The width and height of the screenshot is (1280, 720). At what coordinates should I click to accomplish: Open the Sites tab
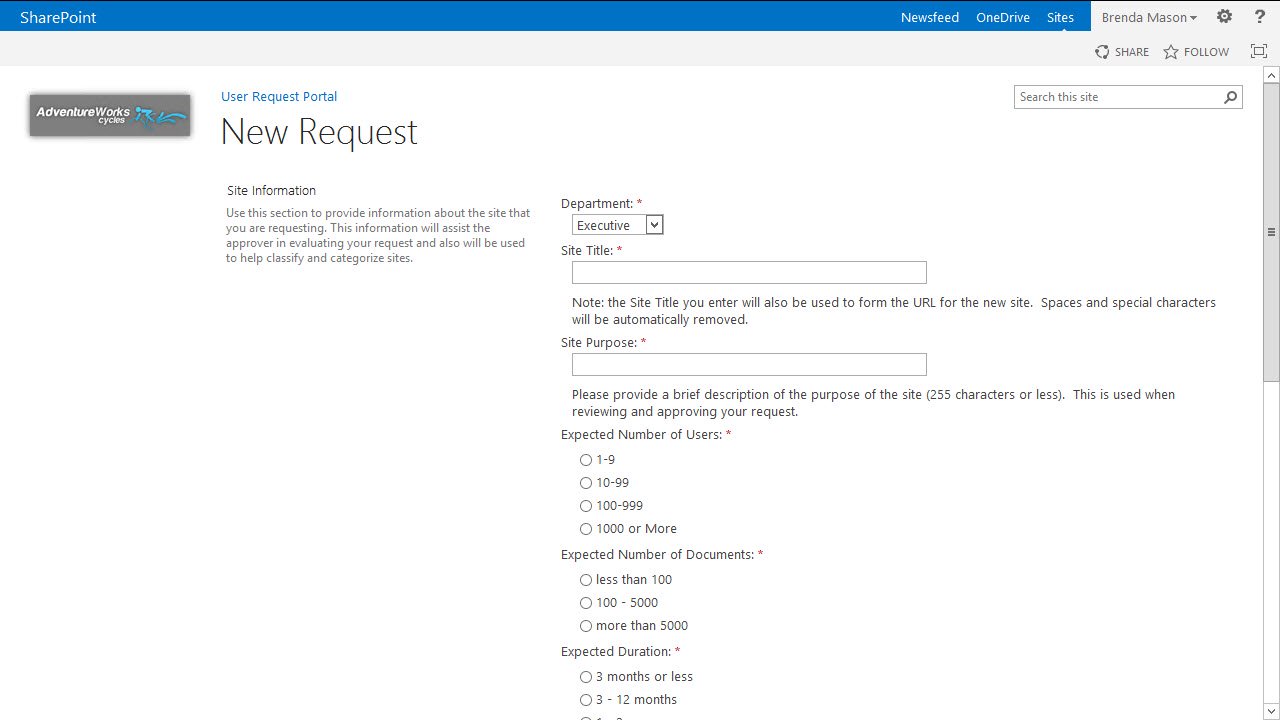click(1061, 17)
